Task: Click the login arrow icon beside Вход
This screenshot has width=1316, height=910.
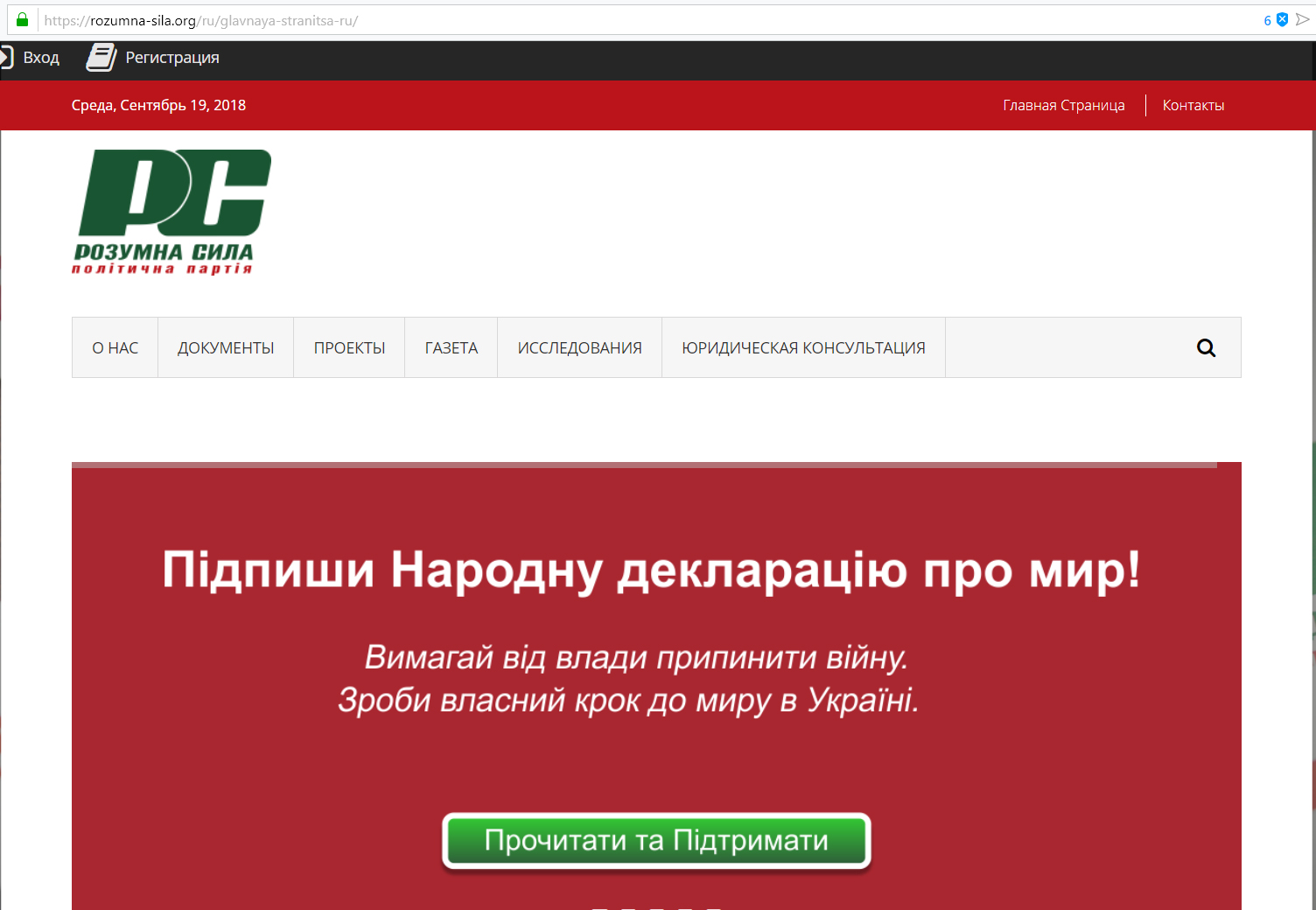Action: [6, 58]
